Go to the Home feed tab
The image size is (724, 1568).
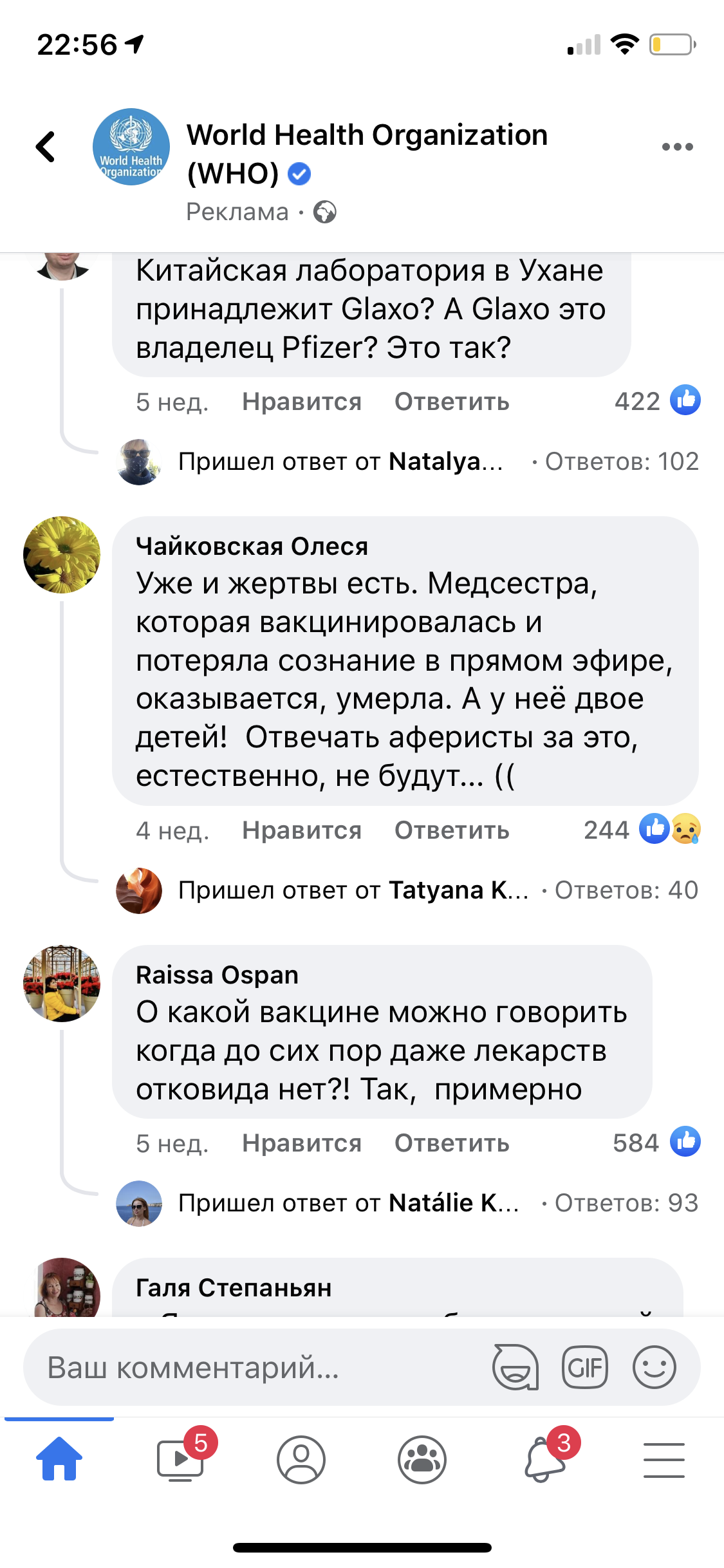pyautogui.click(x=59, y=1460)
